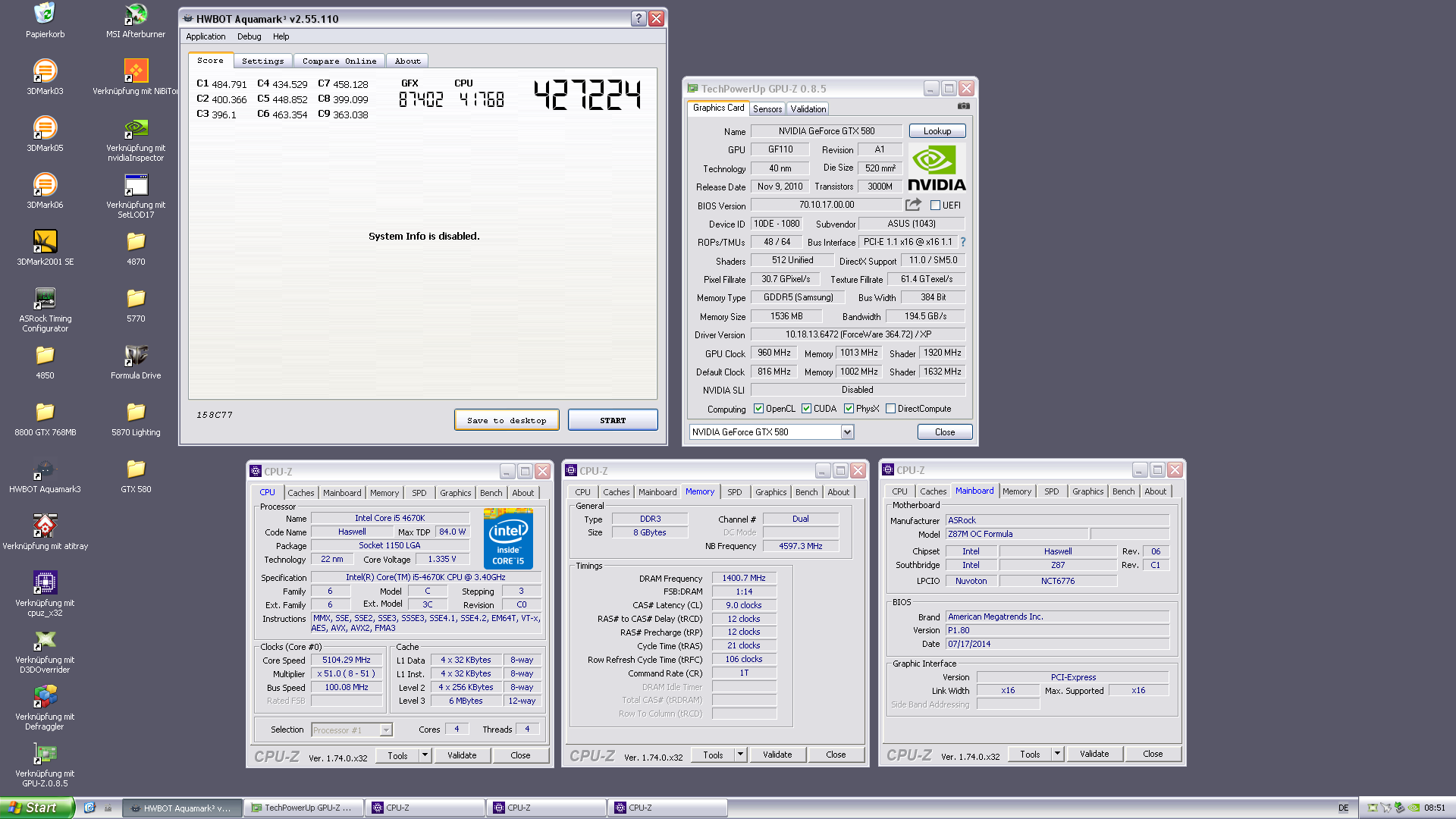Open the 4850 folder on desktop
The width and height of the screenshot is (1456, 819).
(45, 355)
